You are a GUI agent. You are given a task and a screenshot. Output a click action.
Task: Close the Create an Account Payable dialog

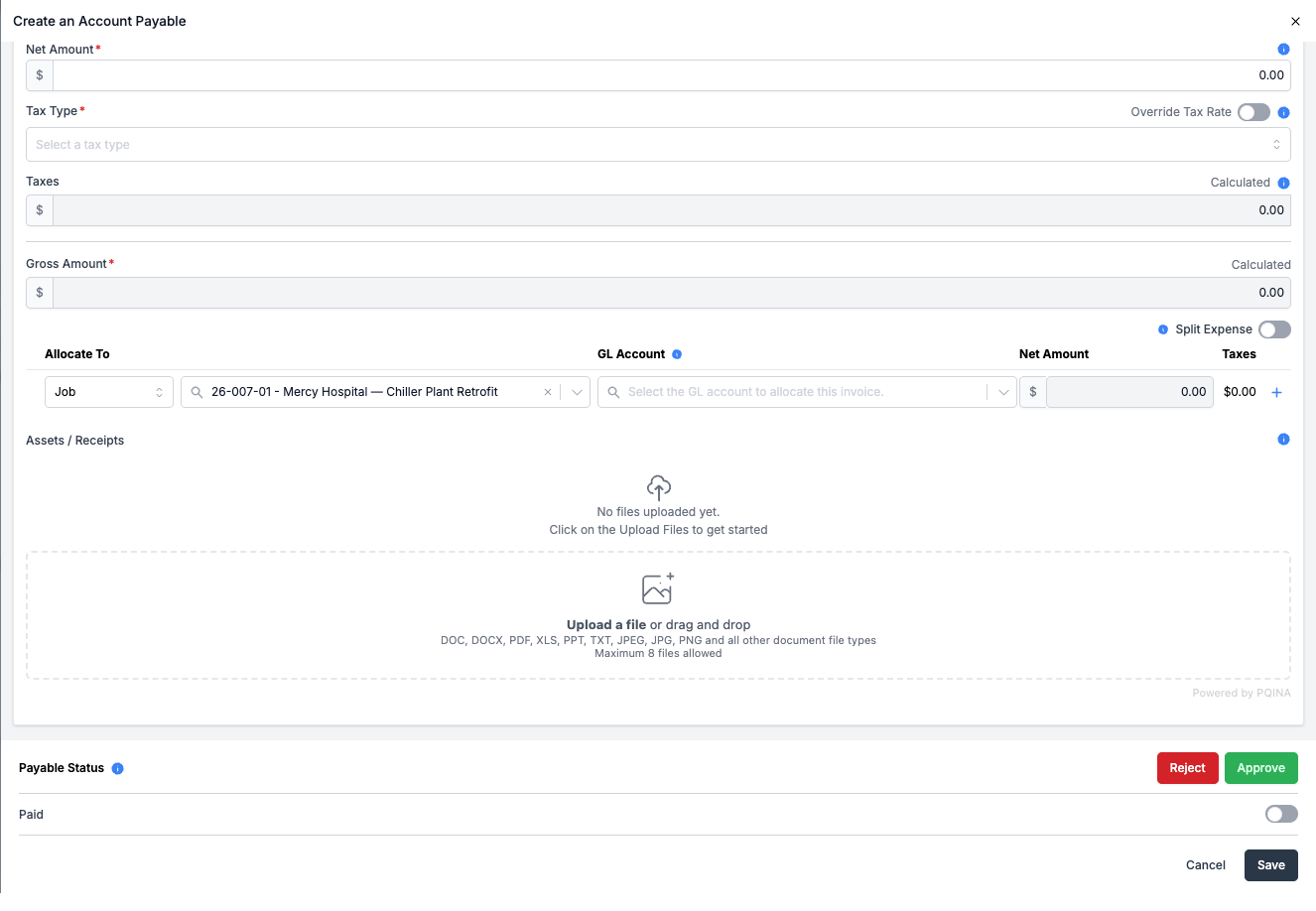(1295, 21)
